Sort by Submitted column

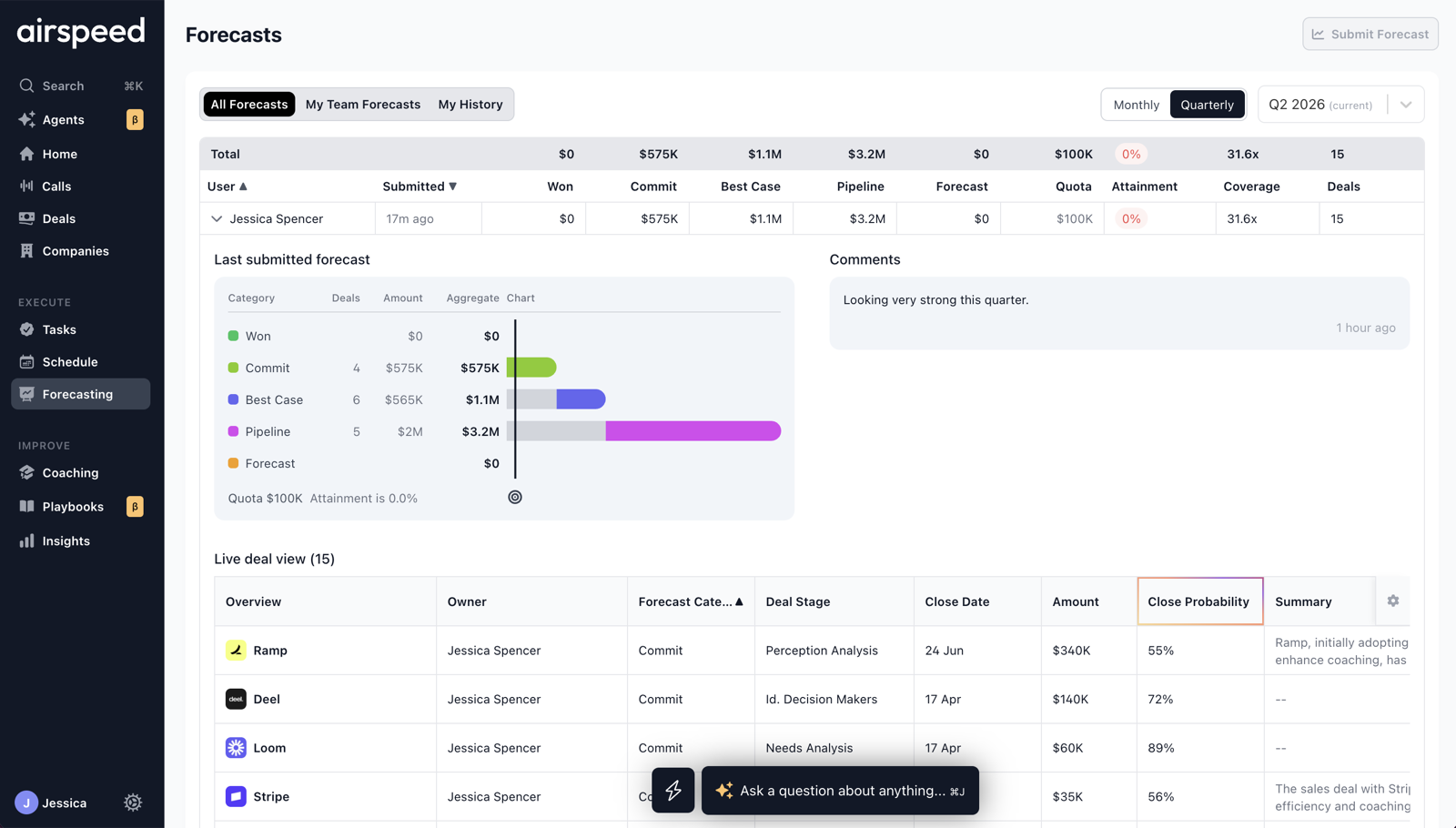point(420,187)
